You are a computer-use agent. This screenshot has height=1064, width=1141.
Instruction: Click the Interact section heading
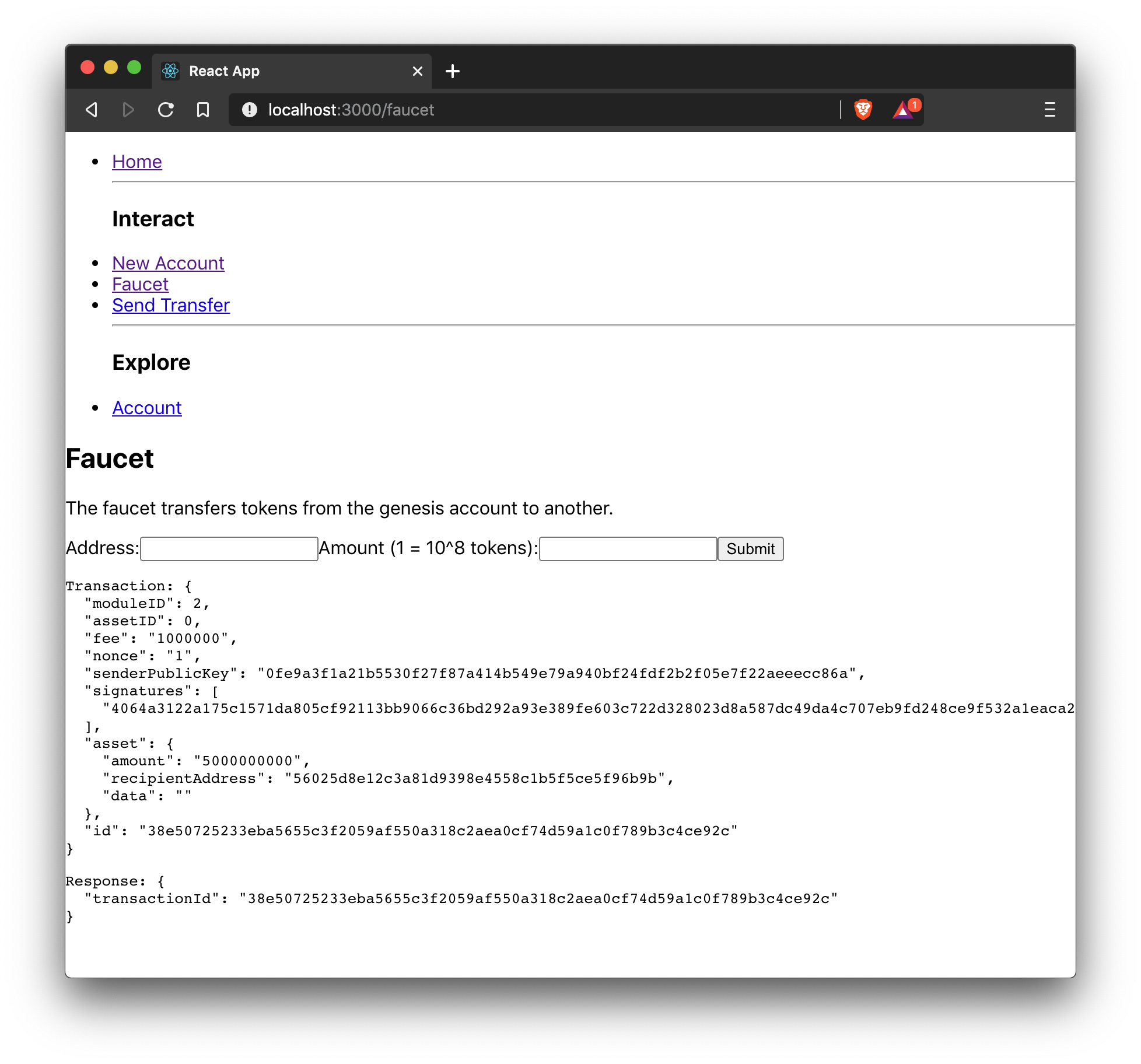coord(153,219)
